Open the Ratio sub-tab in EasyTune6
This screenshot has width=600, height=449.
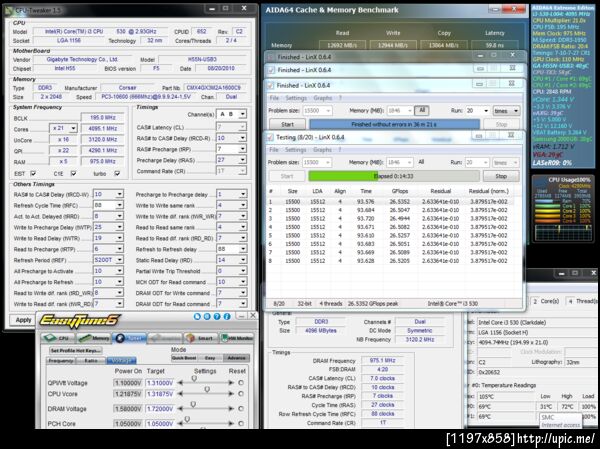[x=91, y=361]
